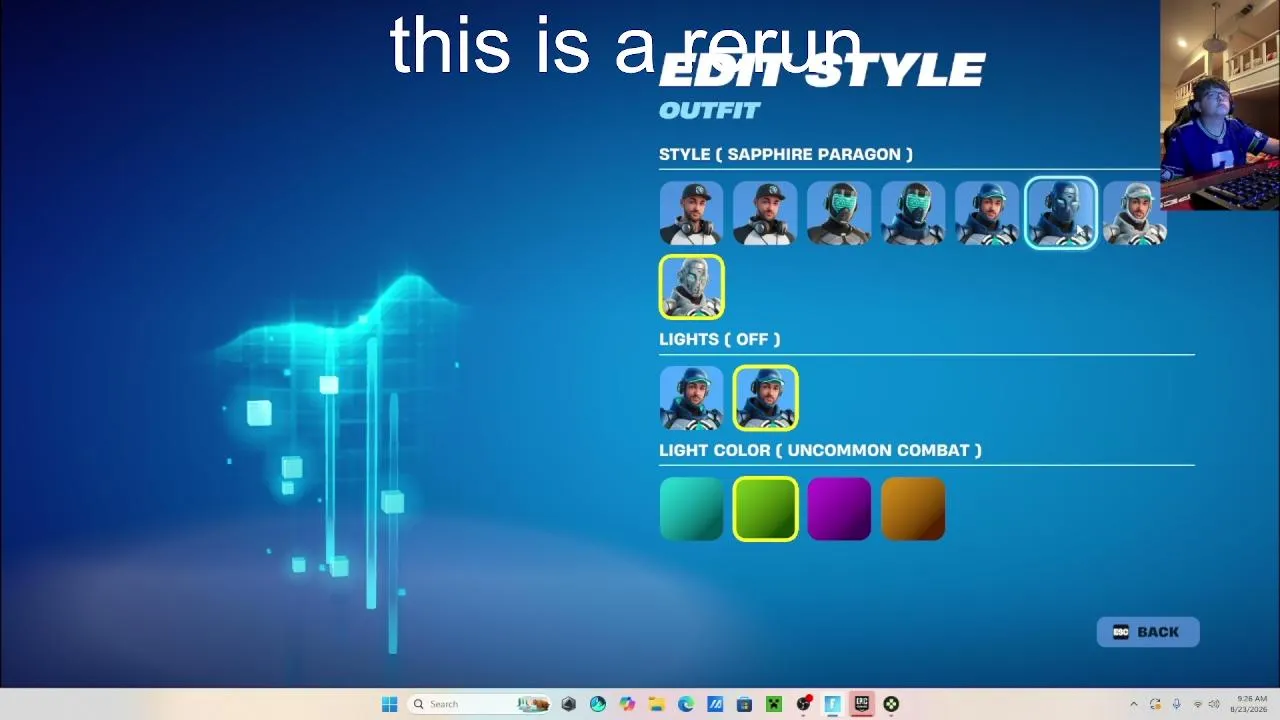The width and height of the screenshot is (1280, 720).
Task: Open Wi-Fi network settings in tray
Action: coord(1198,704)
